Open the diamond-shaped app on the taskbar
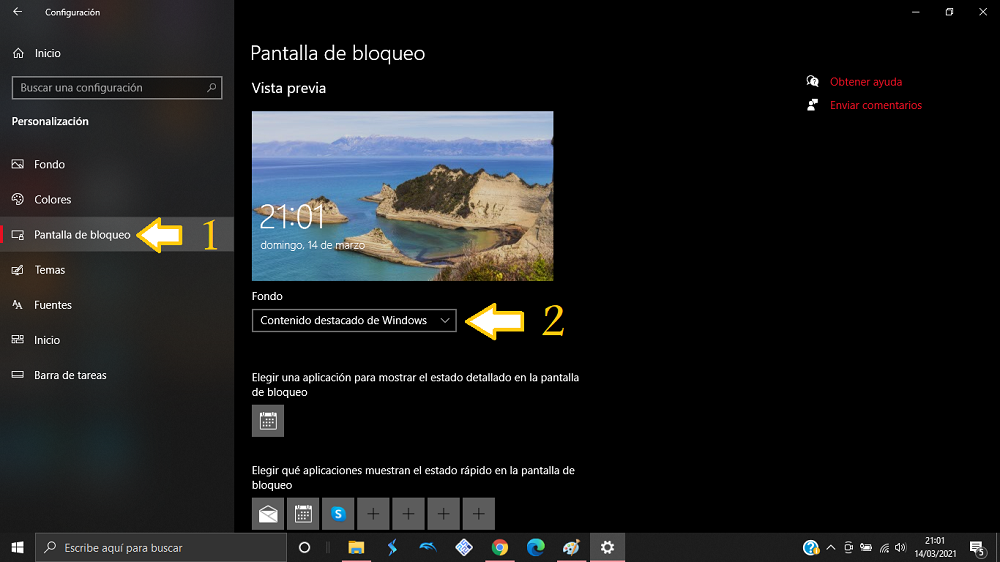1000x562 pixels. (x=464, y=547)
